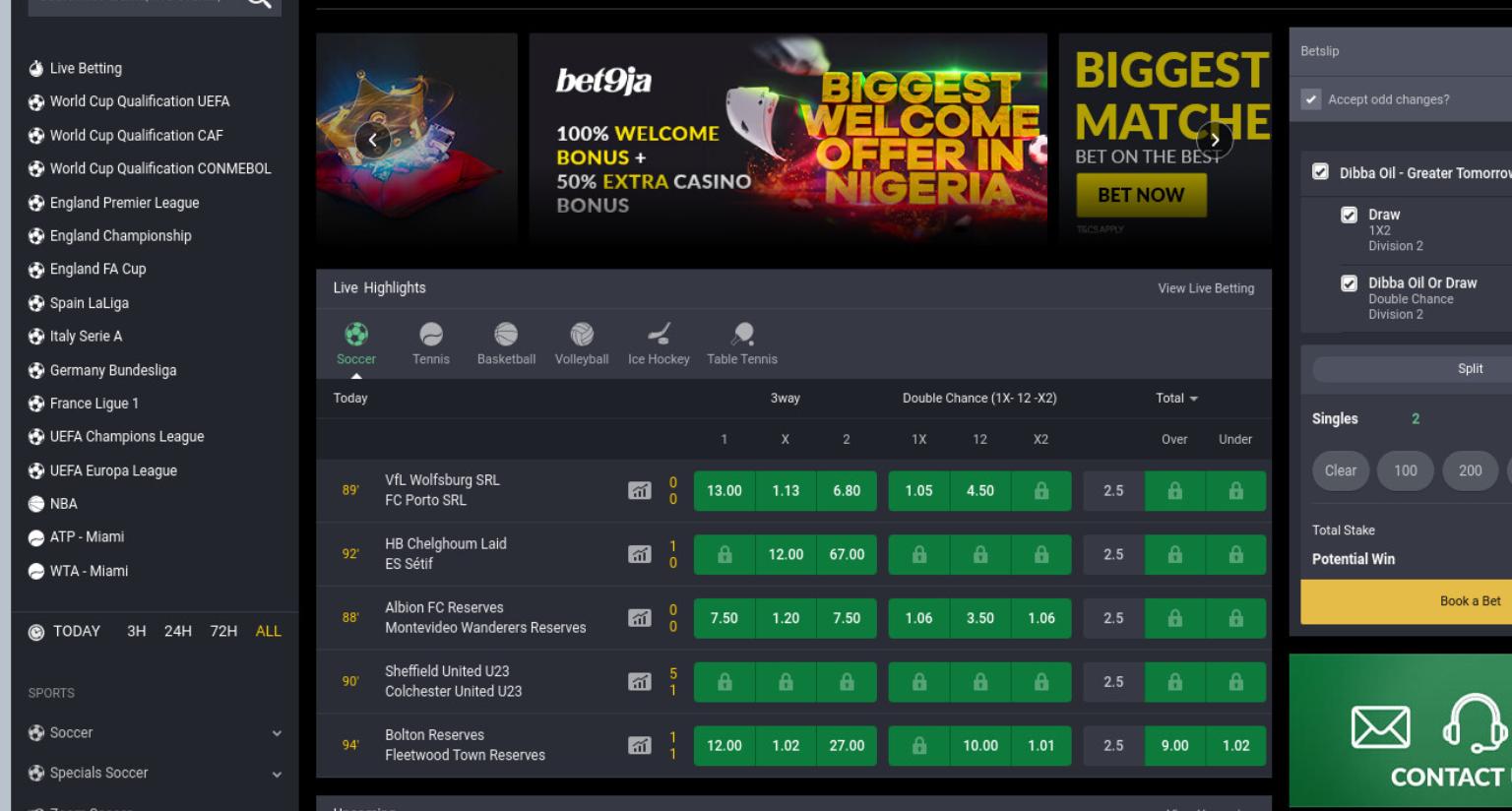Select the ALL time filter

269,631
